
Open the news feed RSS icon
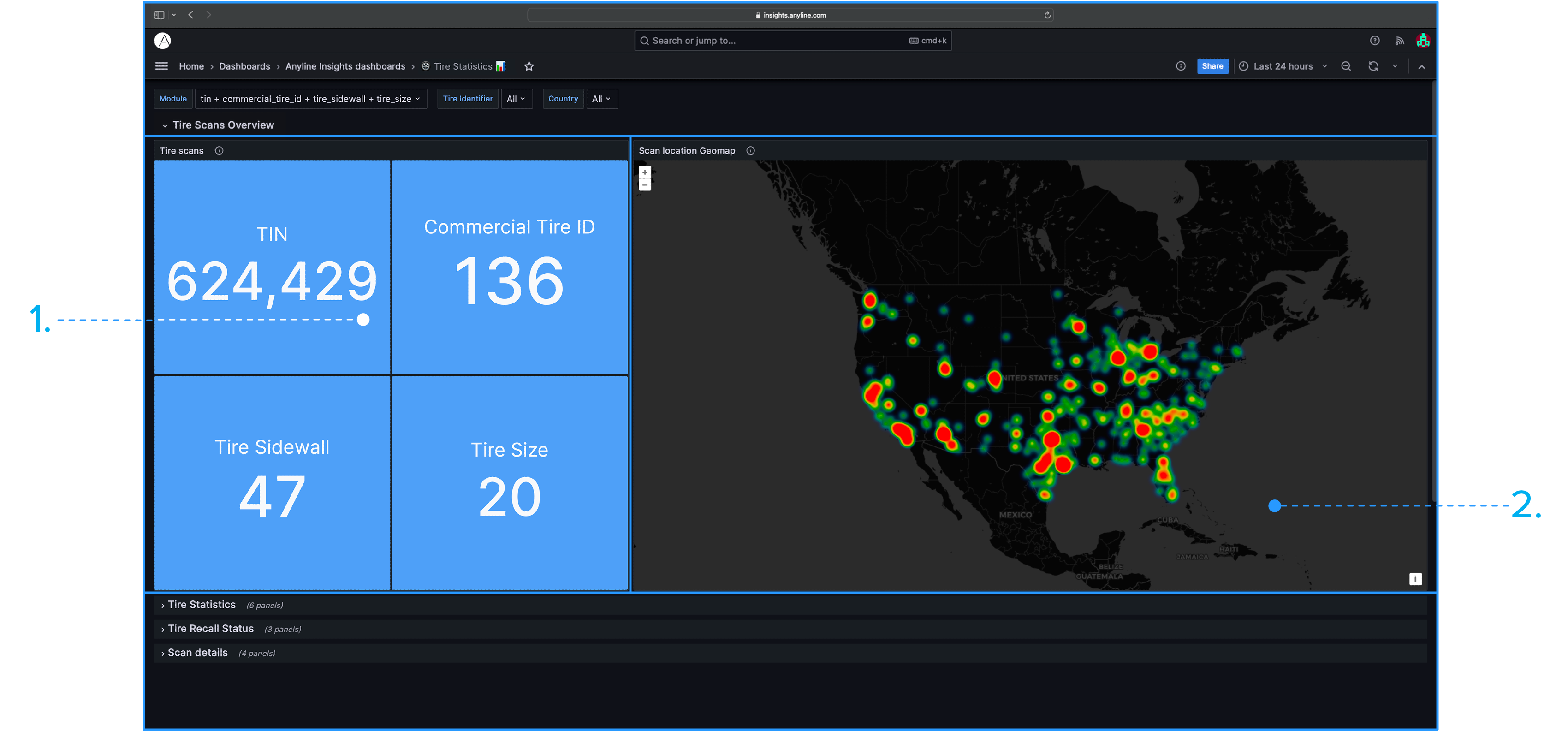[1399, 41]
